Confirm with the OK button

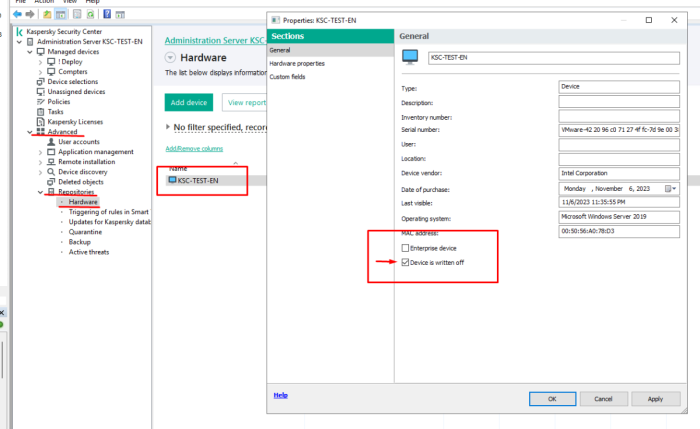pyautogui.click(x=552, y=399)
